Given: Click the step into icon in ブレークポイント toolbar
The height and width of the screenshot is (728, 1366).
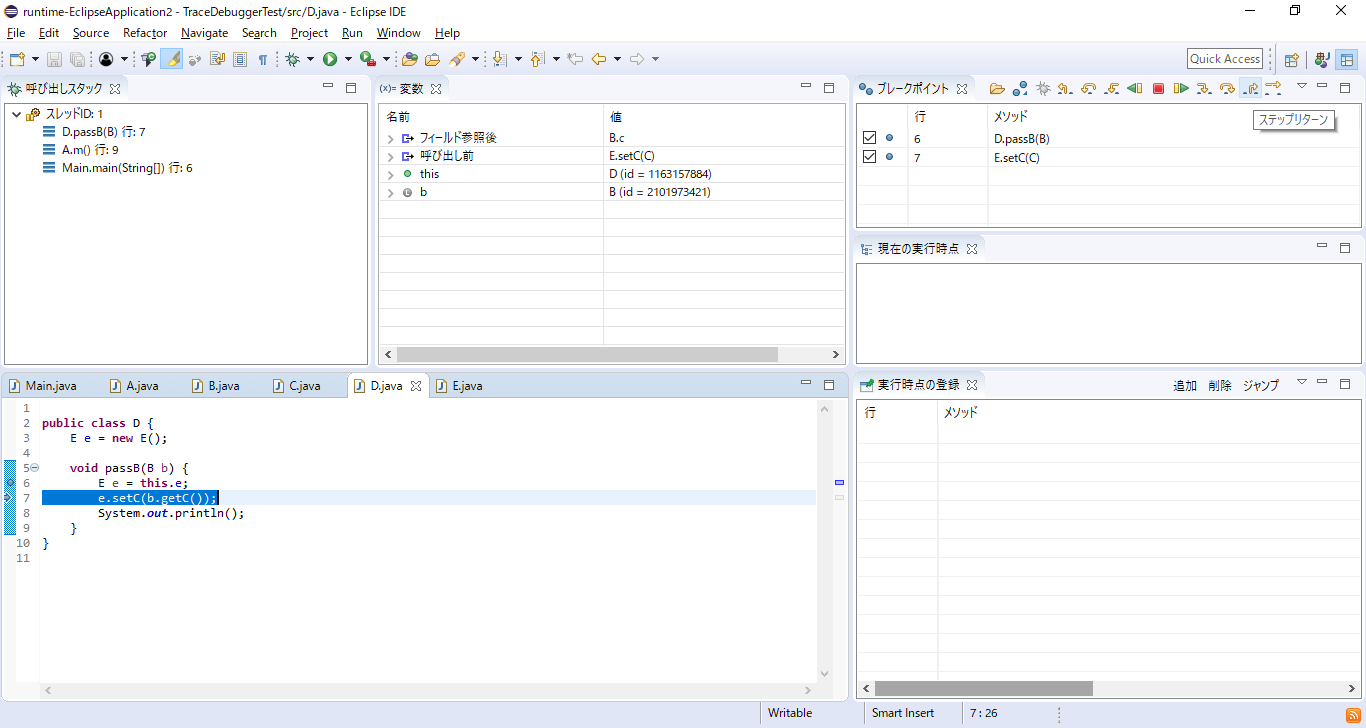Looking at the screenshot, I should [1204, 88].
